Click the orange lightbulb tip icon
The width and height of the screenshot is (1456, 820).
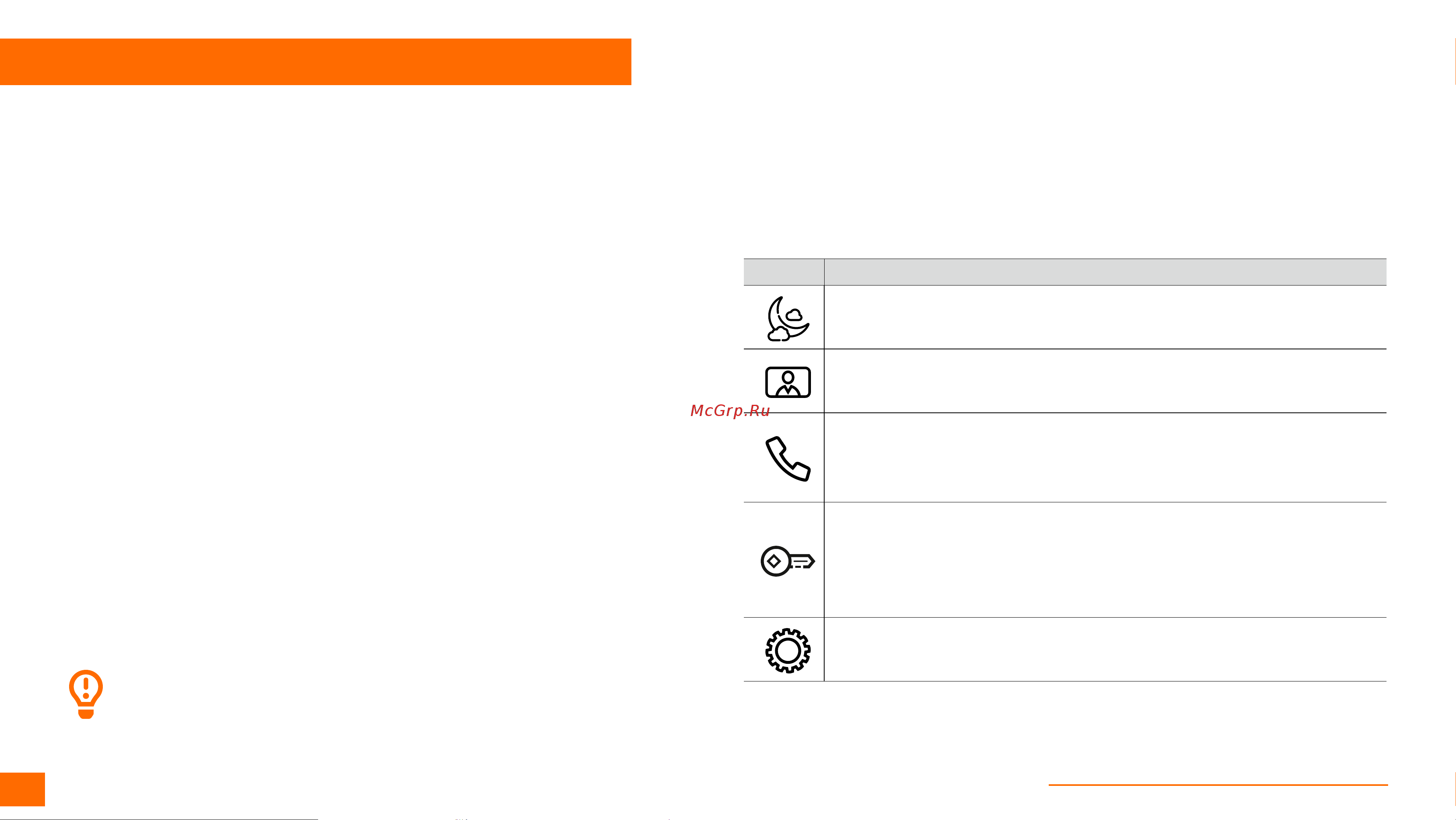click(x=86, y=694)
